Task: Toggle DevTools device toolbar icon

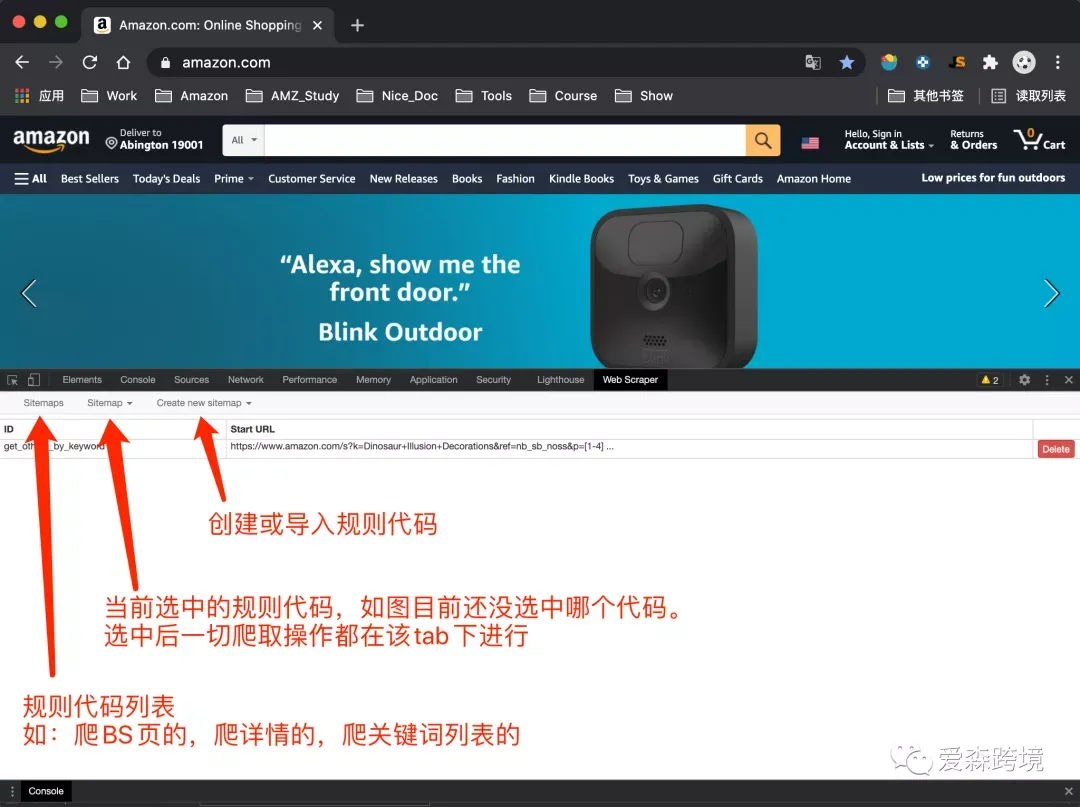Action: point(34,380)
